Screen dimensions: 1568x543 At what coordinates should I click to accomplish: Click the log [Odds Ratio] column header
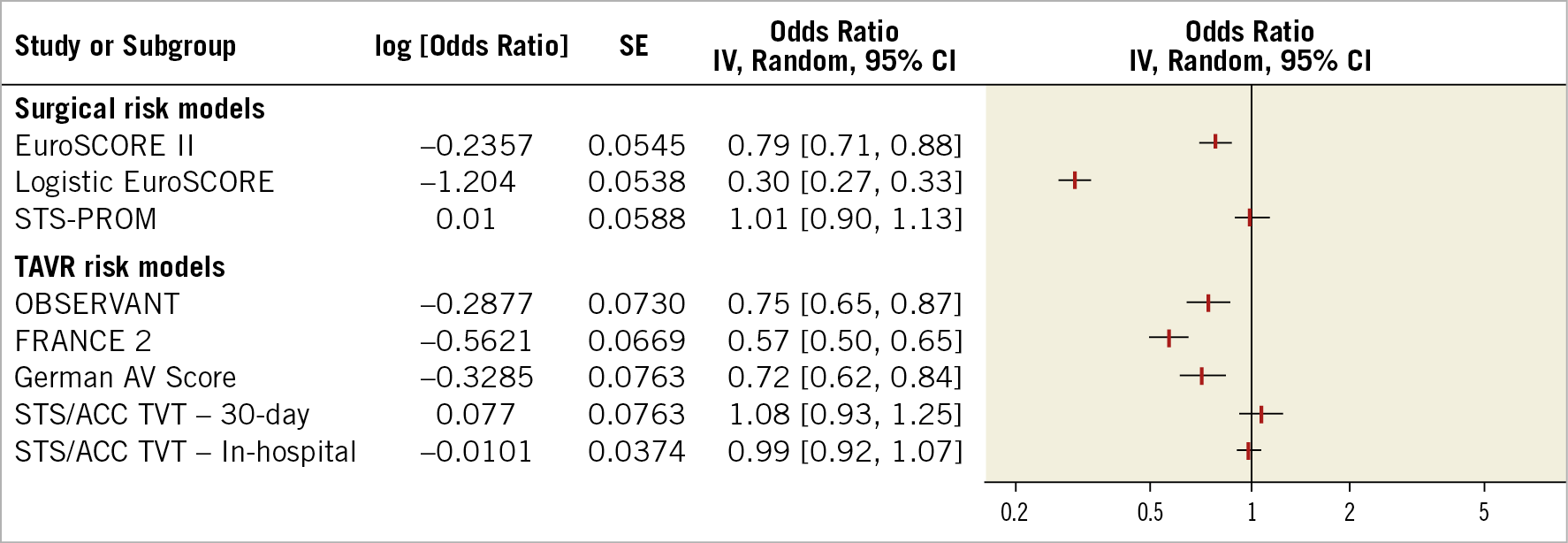click(x=472, y=46)
